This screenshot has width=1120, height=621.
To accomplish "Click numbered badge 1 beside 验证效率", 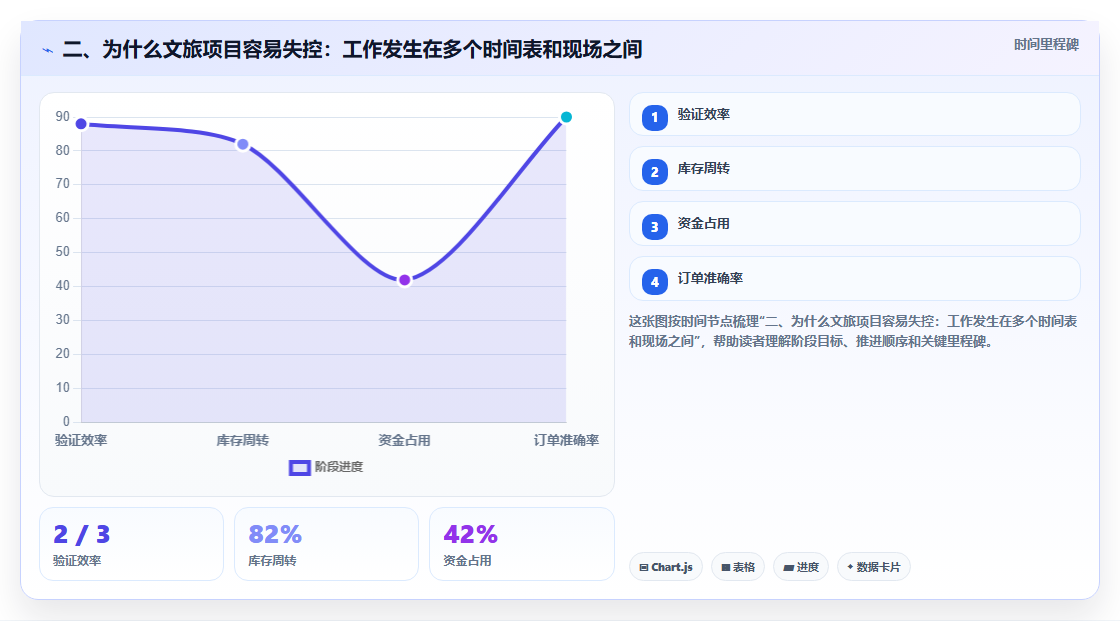I will 654,117.
